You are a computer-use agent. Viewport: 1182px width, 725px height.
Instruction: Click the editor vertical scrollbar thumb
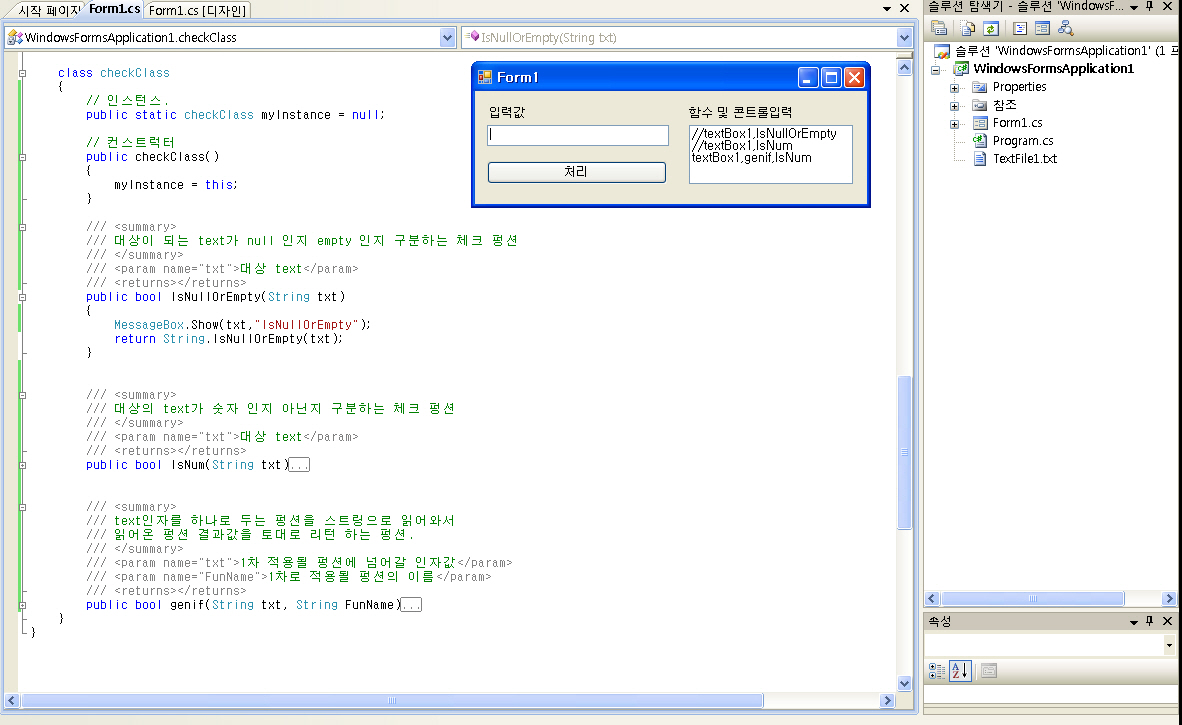(x=905, y=452)
